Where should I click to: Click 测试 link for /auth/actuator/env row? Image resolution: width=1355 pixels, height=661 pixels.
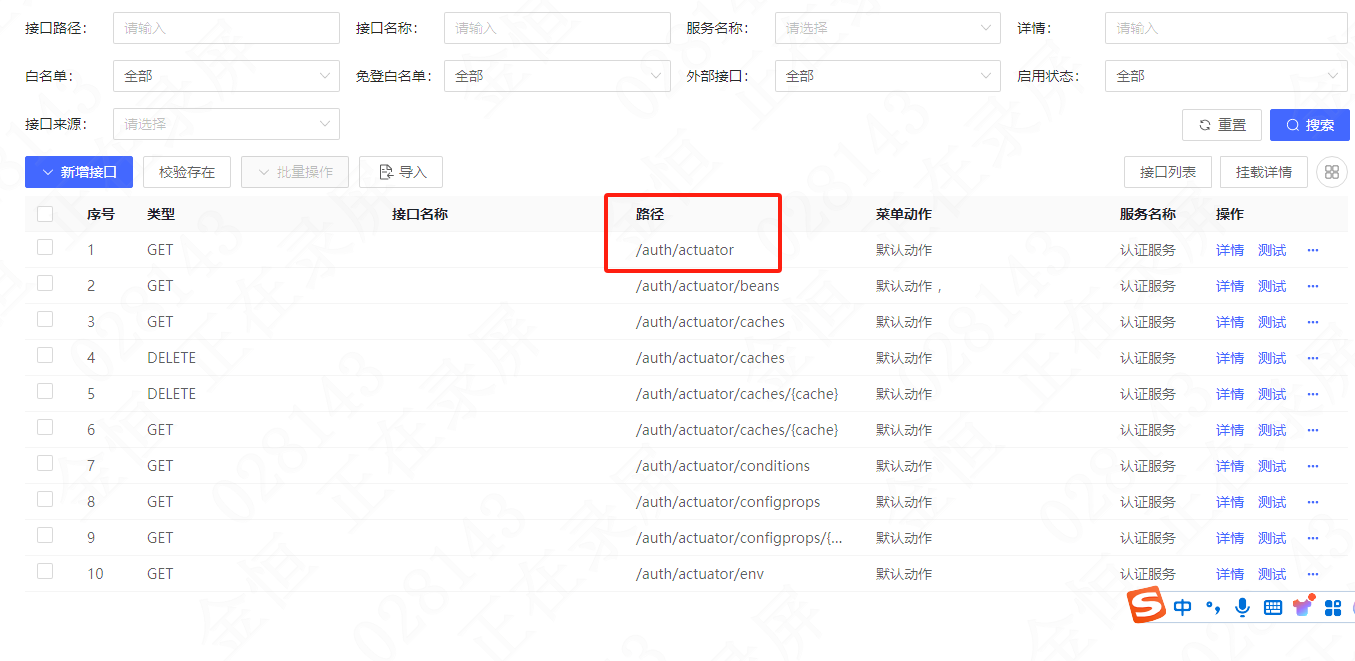pyautogui.click(x=1272, y=574)
